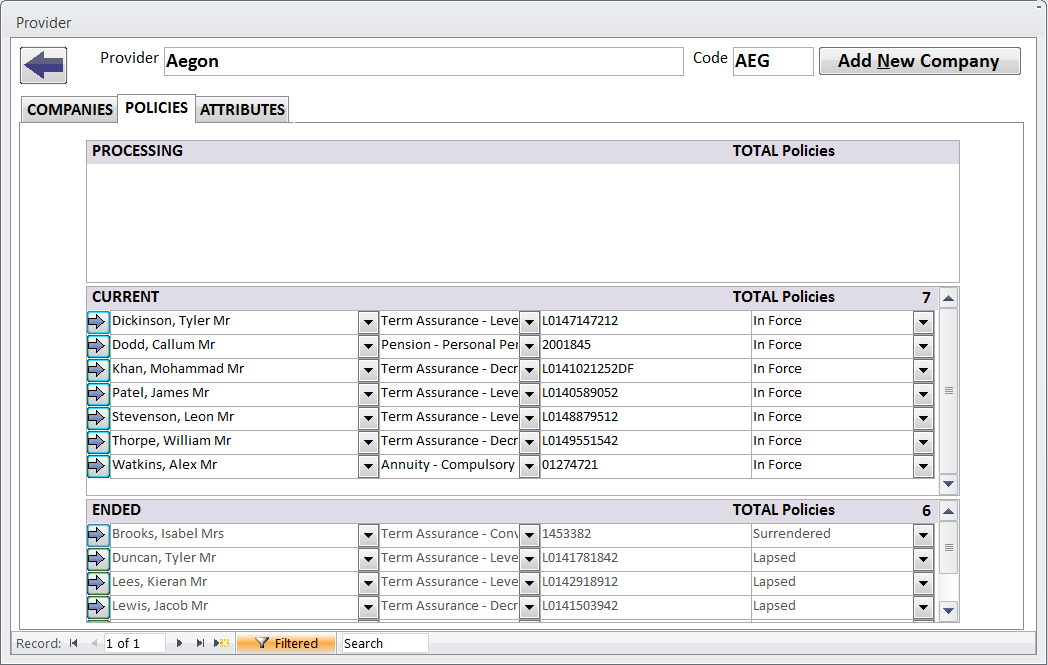Open Surrendered status dropdown for Brooks row
The height and width of the screenshot is (665, 1048).
(x=923, y=535)
